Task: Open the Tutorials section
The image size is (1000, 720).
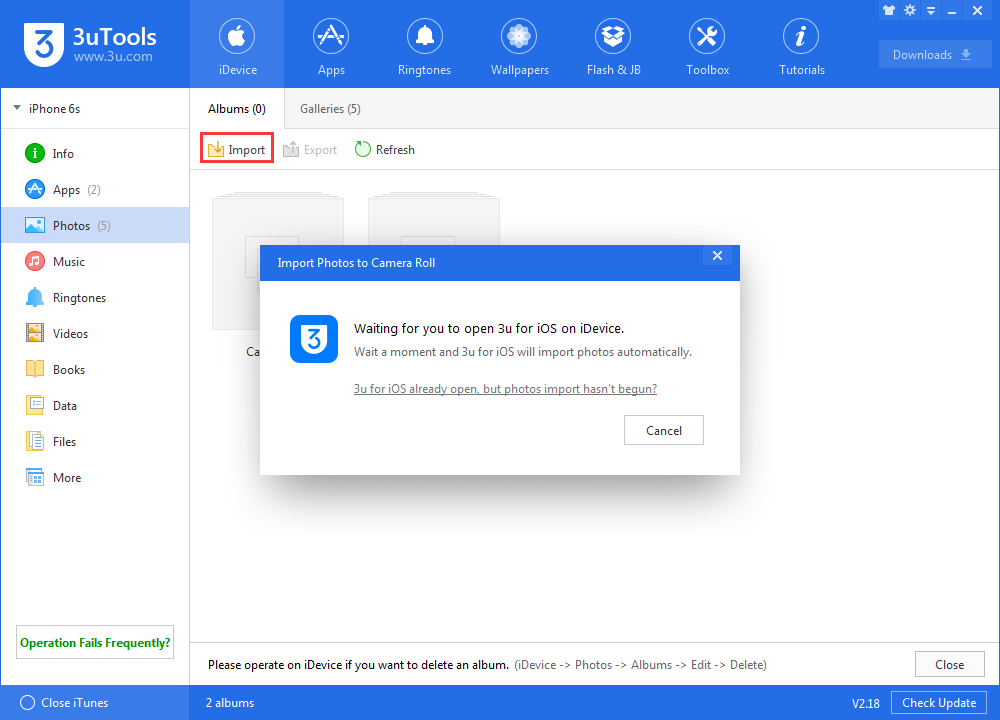Action: point(802,45)
